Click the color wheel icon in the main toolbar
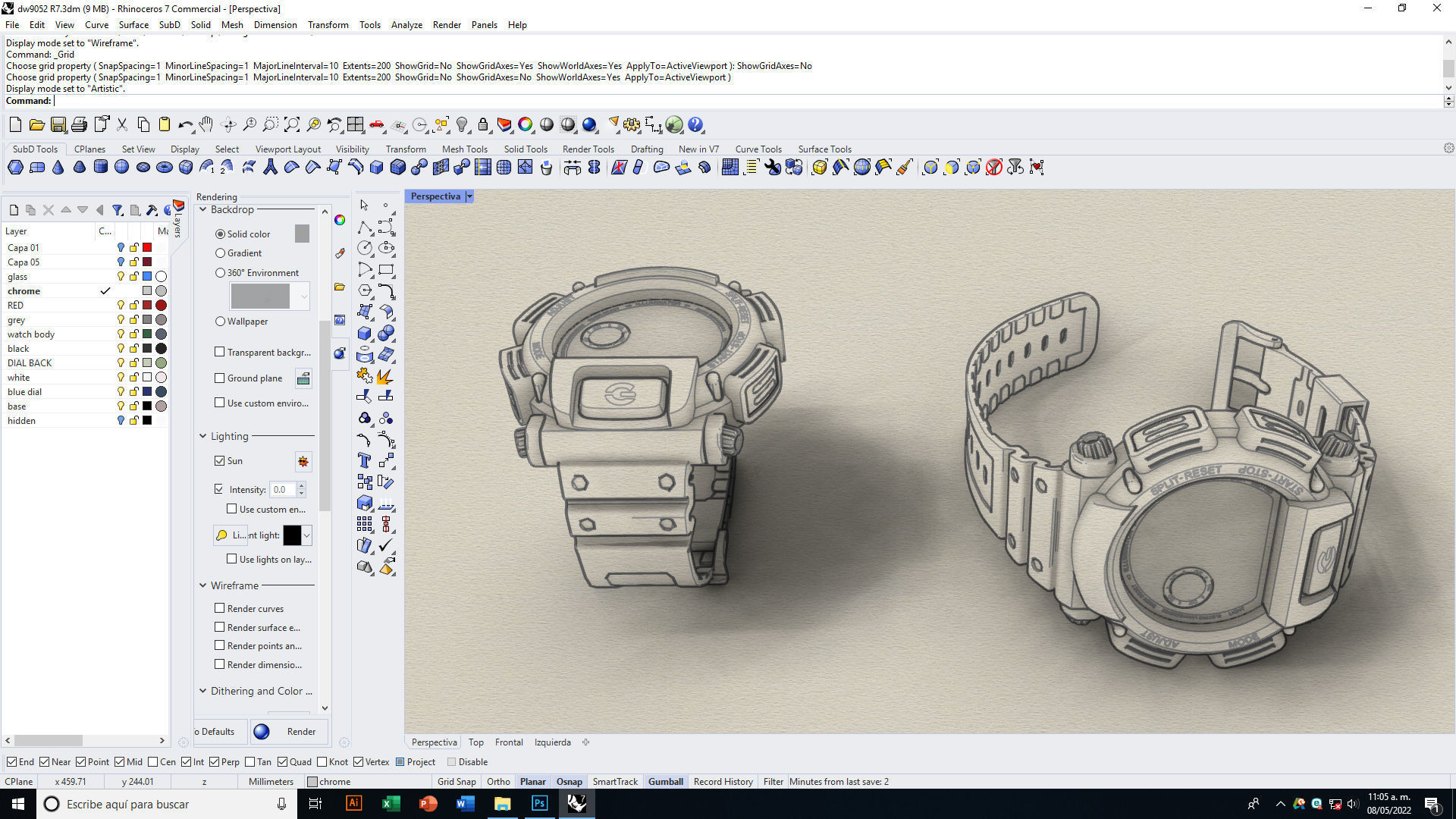Image resolution: width=1456 pixels, height=819 pixels. pos(526,125)
